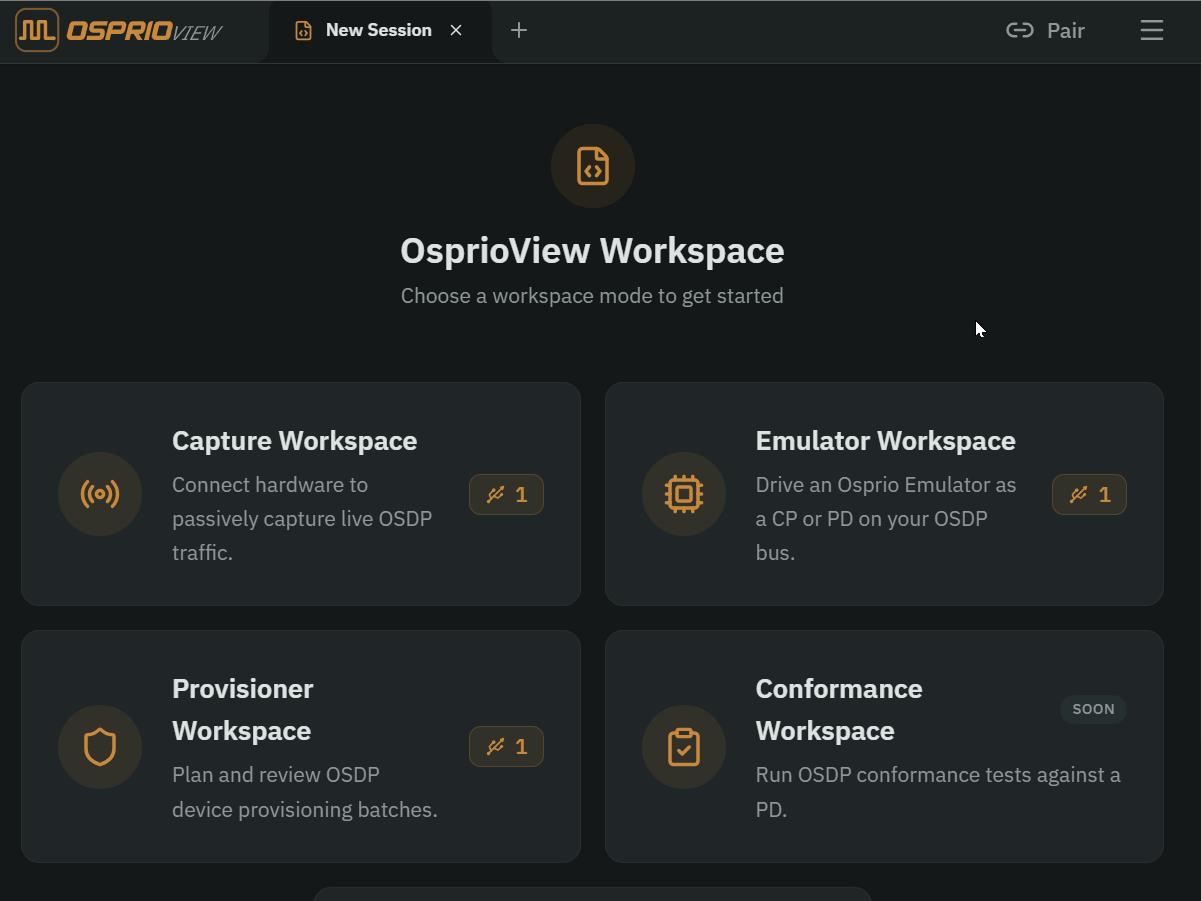Click the large workspace code-file icon

593,166
